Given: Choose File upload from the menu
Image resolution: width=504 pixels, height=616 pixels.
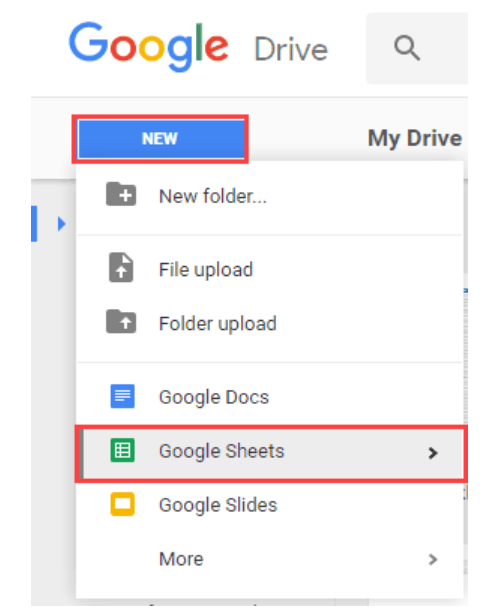Looking at the screenshot, I should [x=269, y=270].
